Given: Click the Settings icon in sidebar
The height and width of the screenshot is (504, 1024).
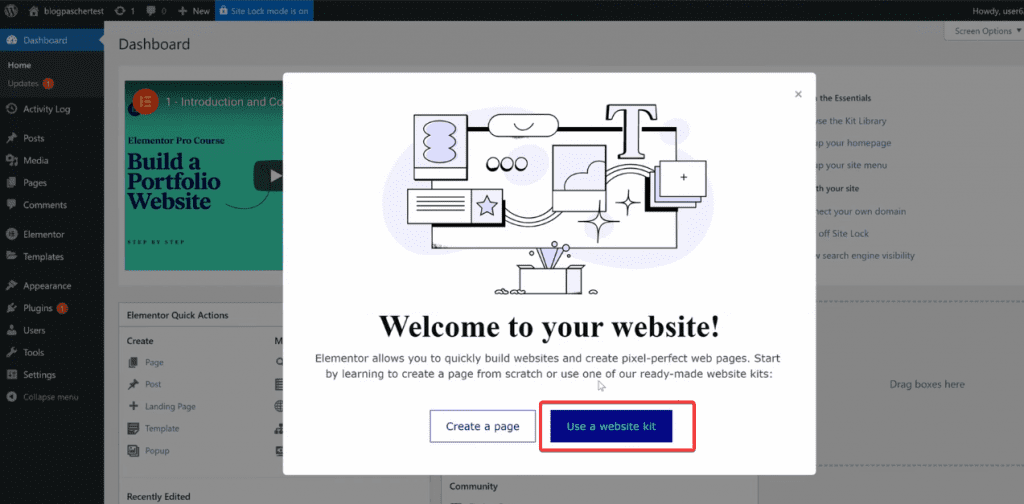Looking at the screenshot, I should click(11, 375).
